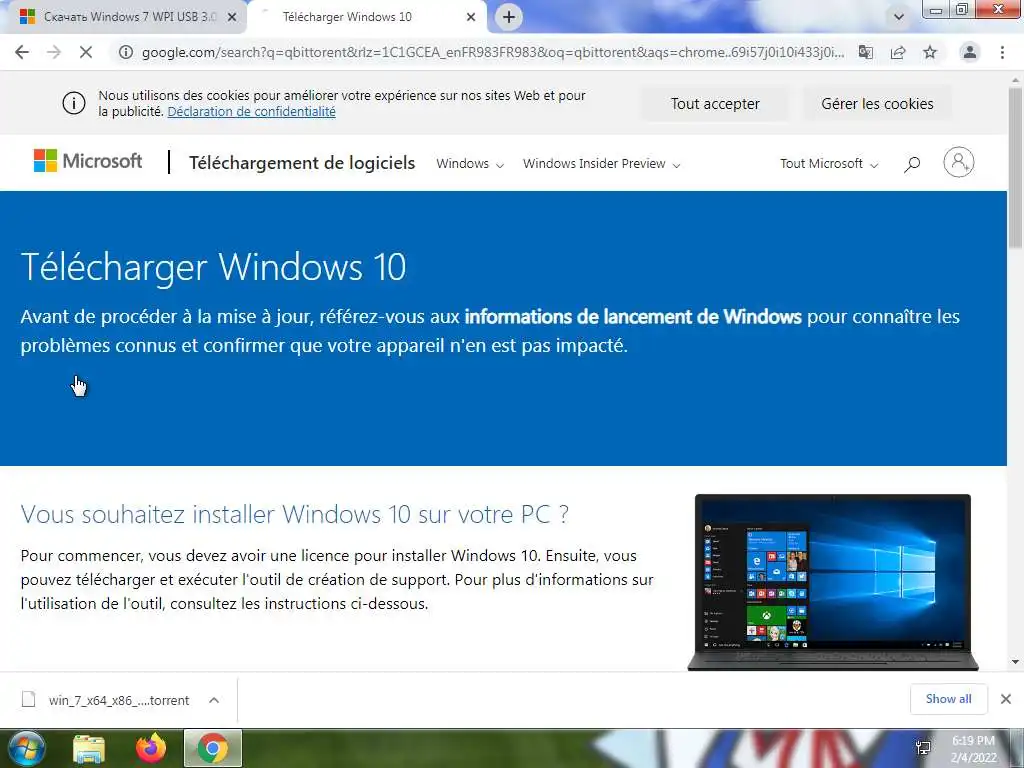
Task: Open Téléchargement de logiciels link
Action: point(302,163)
